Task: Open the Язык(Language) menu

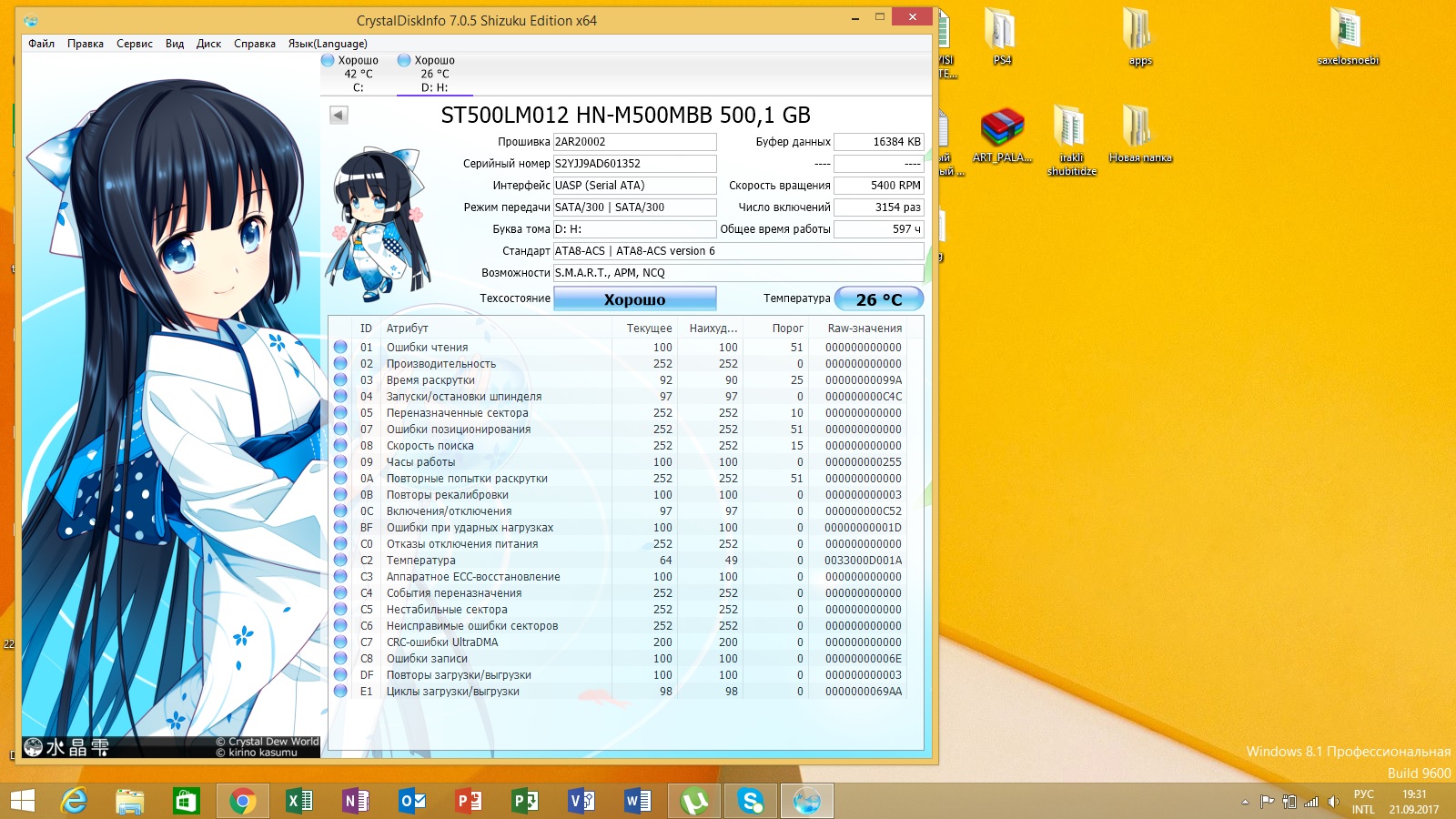Action: click(328, 44)
